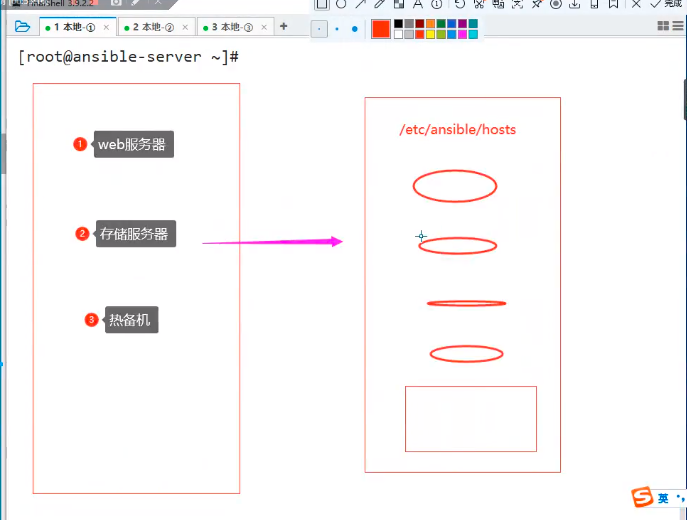Image resolution: width=687 pixels, height=520 pixels.
Task: Close the 1 本地-① tab
Action: (x=106, y=27)
